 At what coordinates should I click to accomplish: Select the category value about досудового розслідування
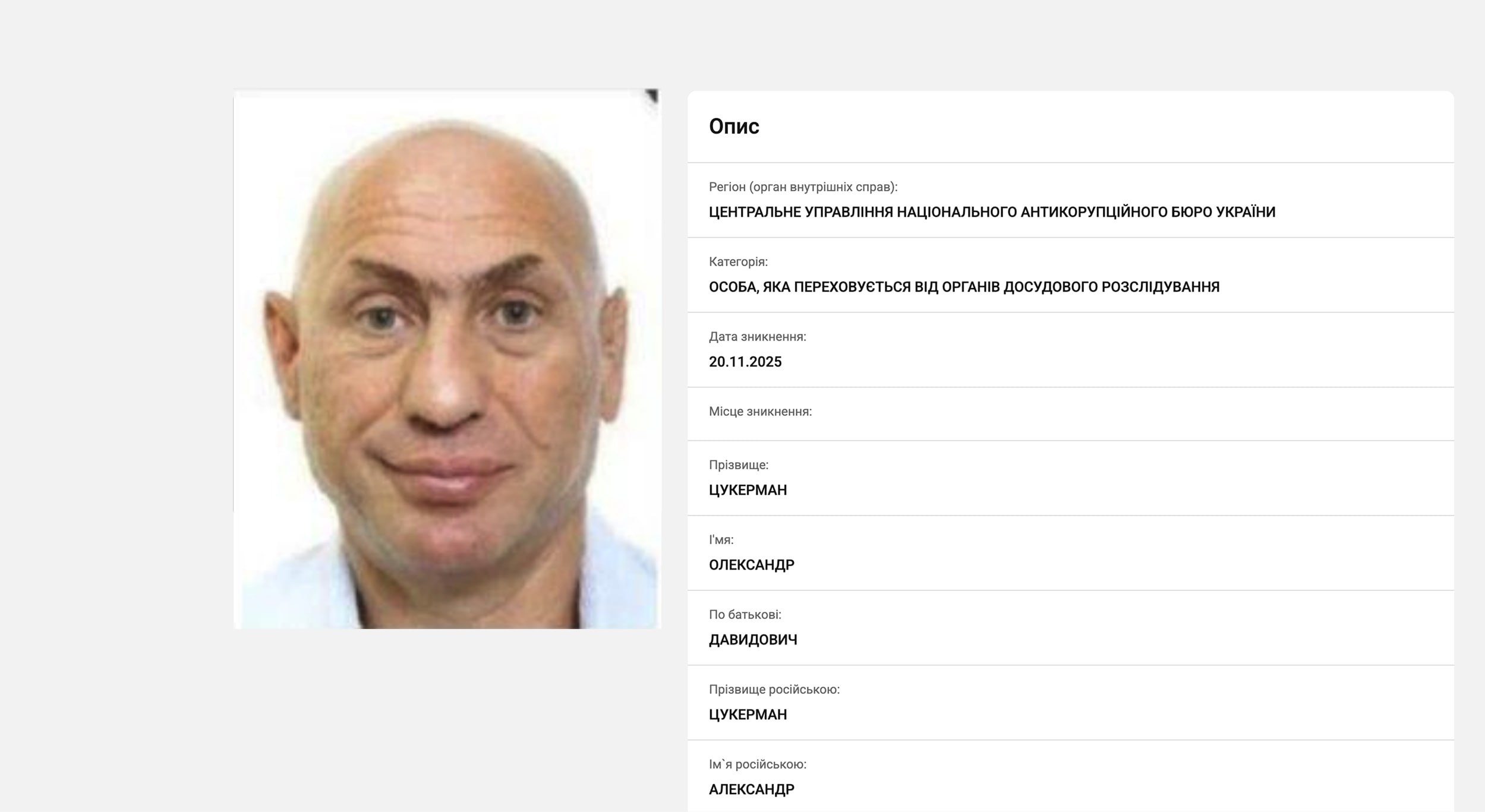(x=964, y=287)
